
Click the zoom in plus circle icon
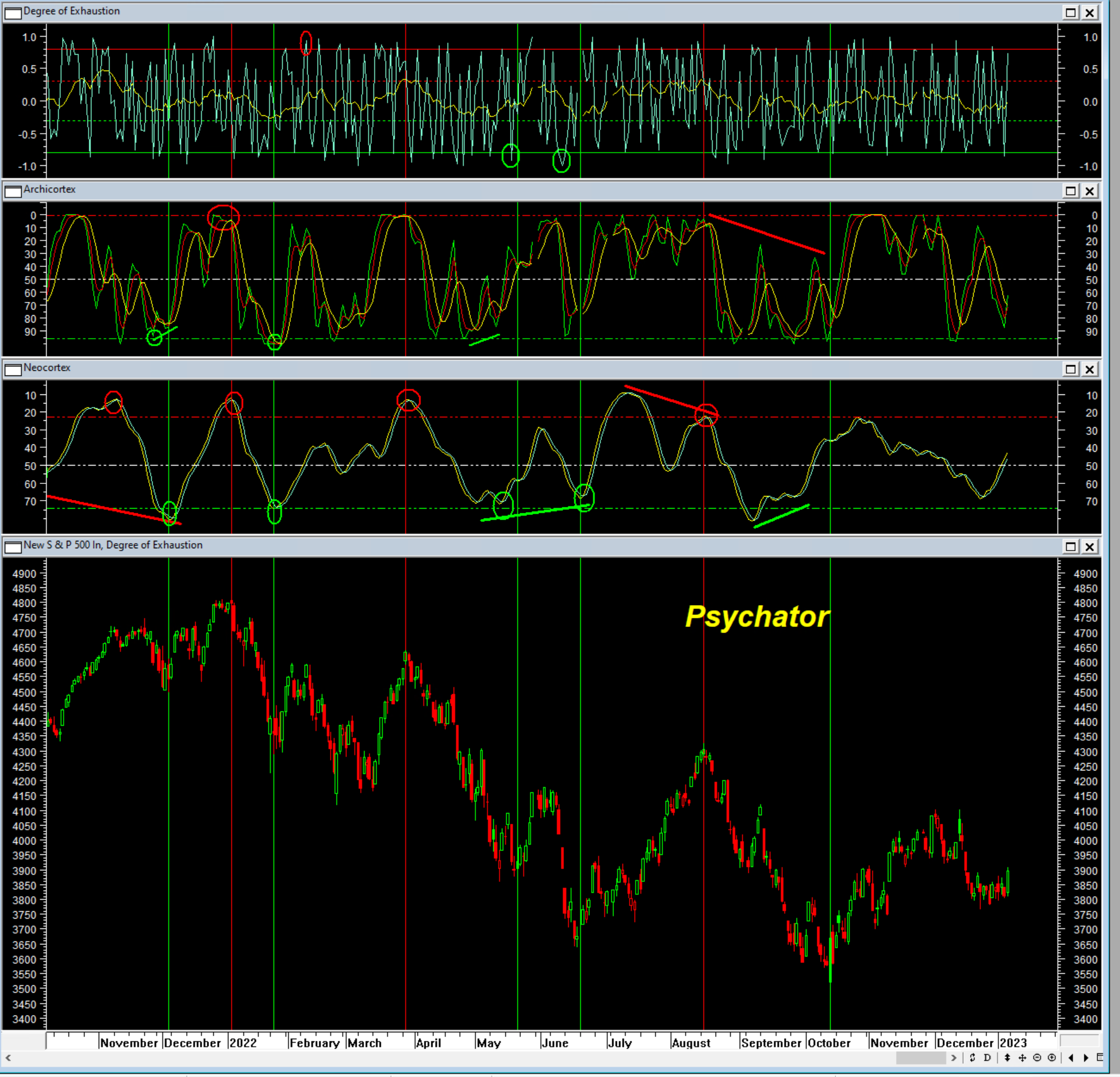(x=1052, y=1057)
